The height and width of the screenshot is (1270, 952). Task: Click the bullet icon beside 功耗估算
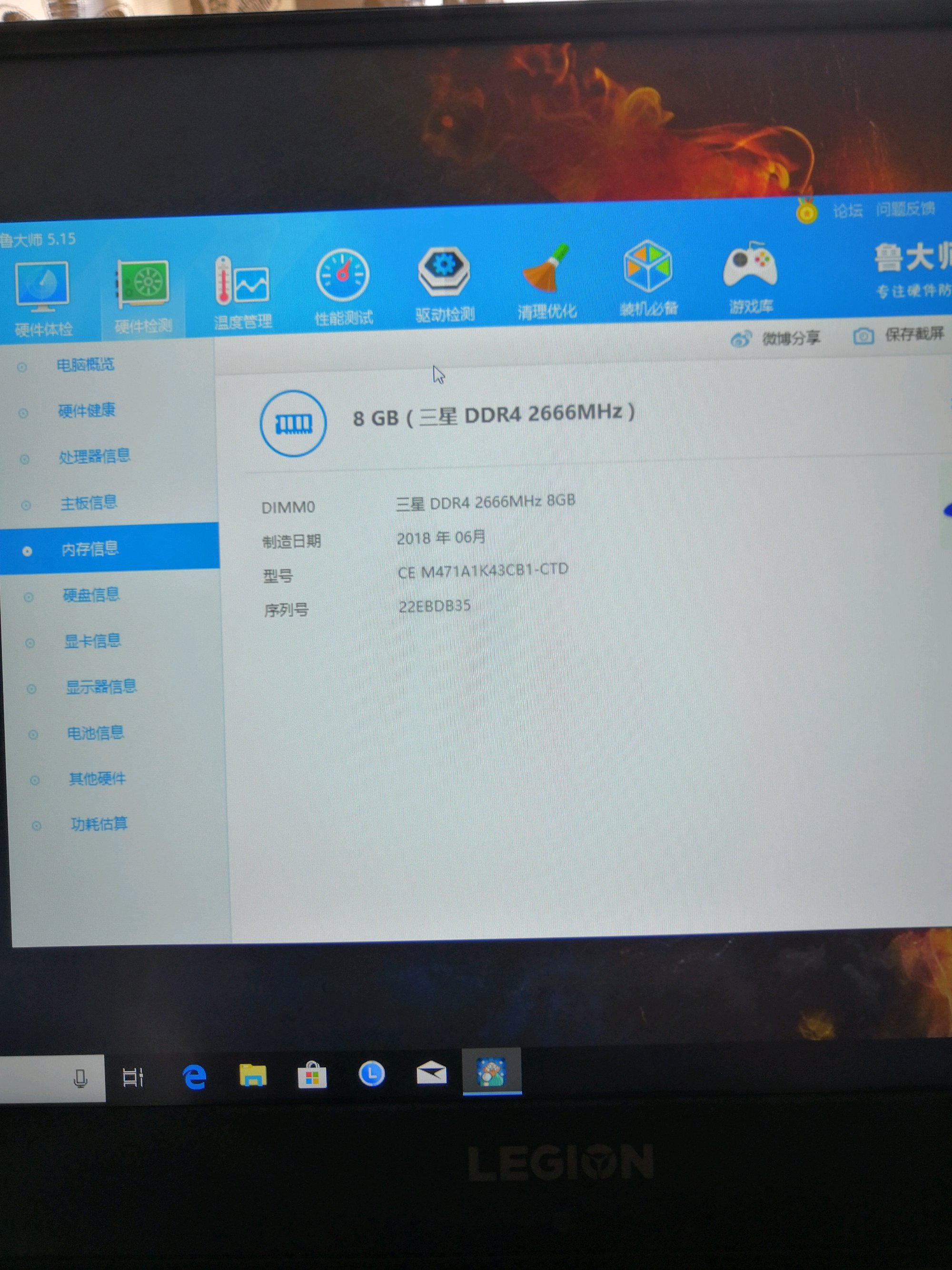tap(36, 826)
